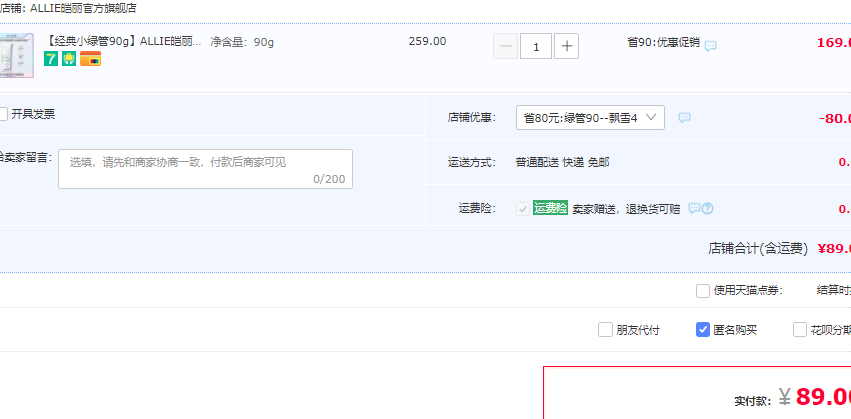This screenshot has width=851, height=419.
Task: Click the green 运费险 tag
Action: click(x=550, y=208)
